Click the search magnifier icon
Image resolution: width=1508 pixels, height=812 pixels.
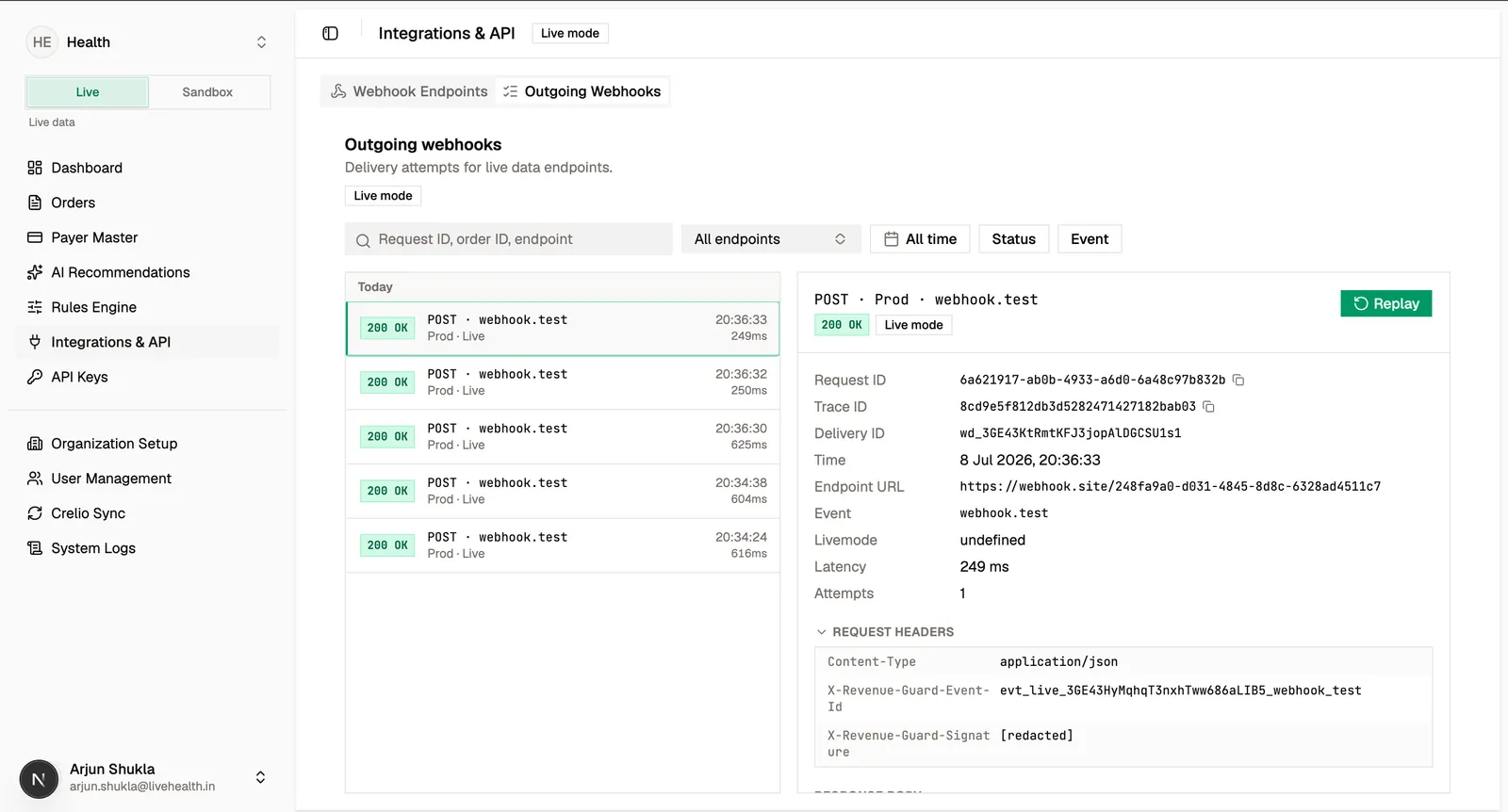tap(363, 240)
